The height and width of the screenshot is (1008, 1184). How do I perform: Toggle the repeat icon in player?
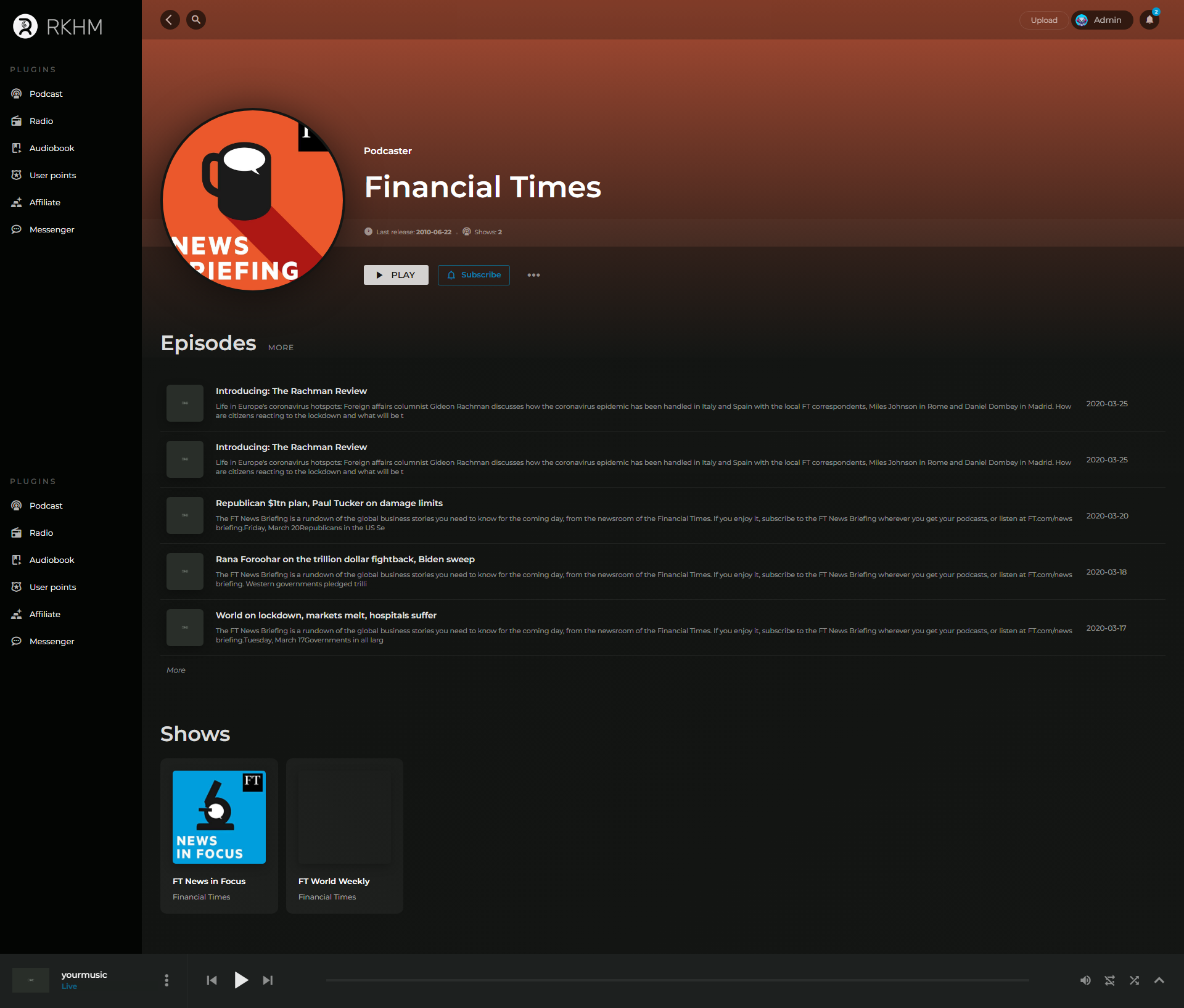(x=1109, y=980)
